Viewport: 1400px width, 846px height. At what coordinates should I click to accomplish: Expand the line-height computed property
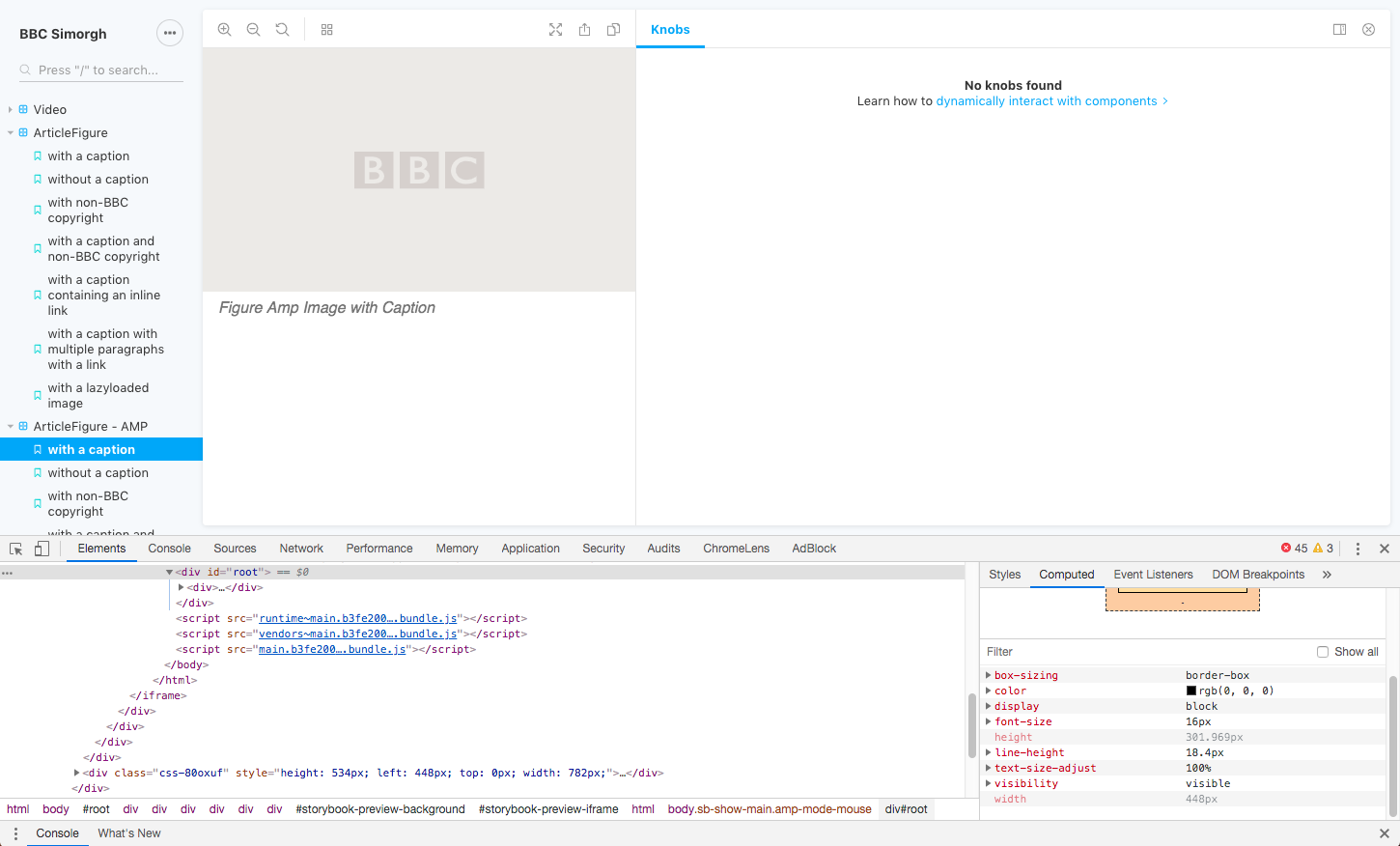click(988, 752)
